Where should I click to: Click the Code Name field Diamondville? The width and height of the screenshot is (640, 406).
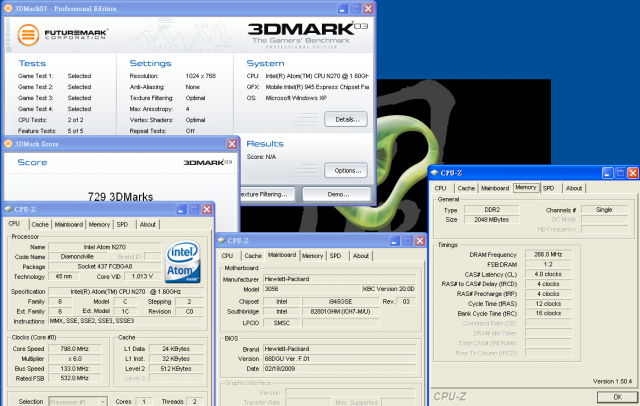(x=78, y=257)
